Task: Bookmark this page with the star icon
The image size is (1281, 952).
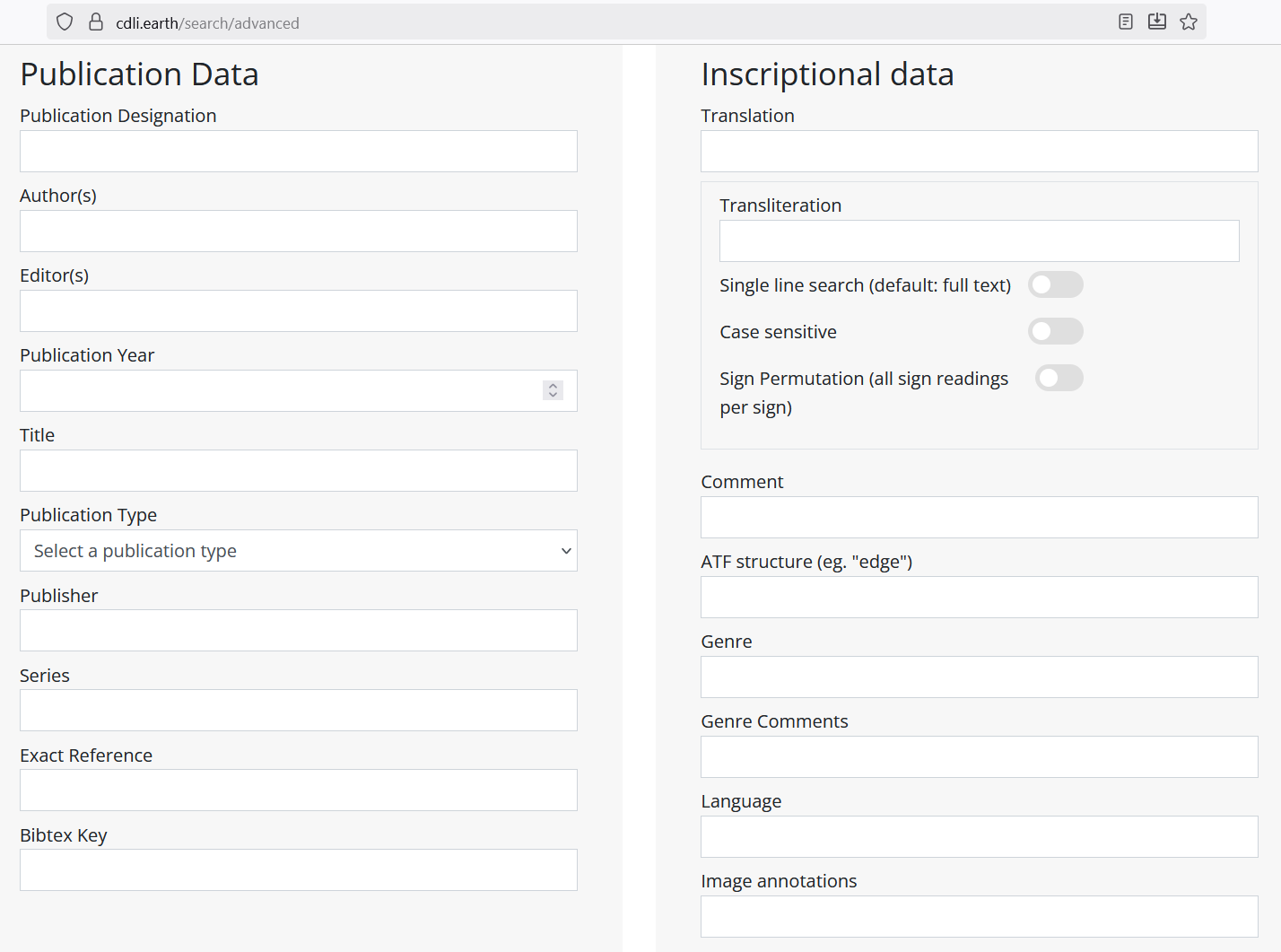Action: [x=1189, y=22]
